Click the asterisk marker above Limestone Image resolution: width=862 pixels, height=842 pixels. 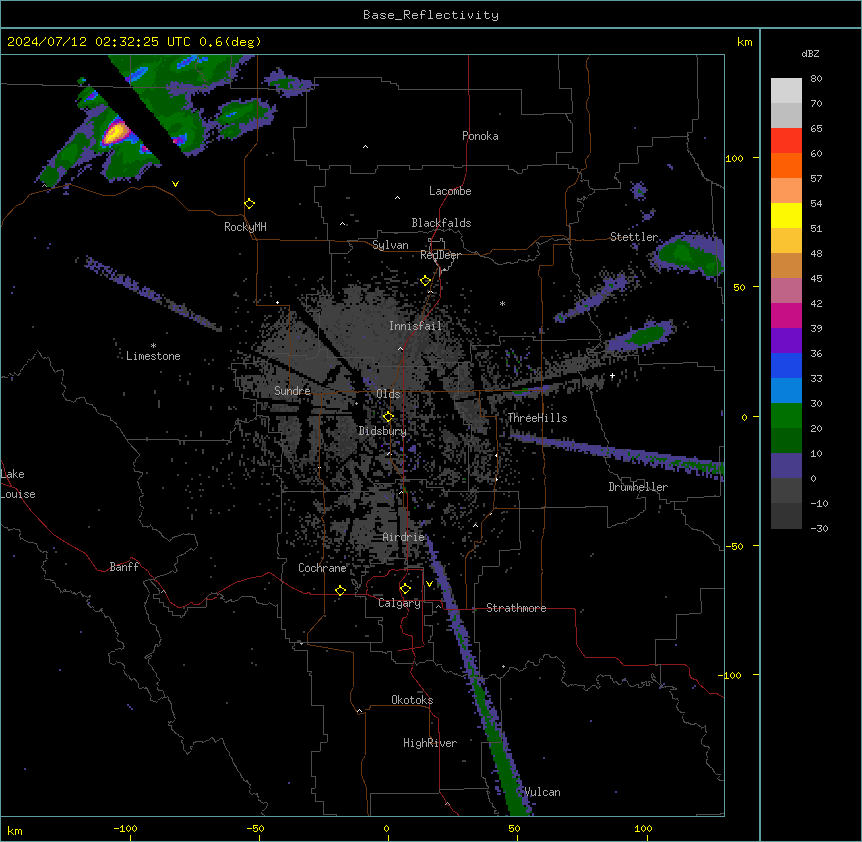(x=153, y=345)
